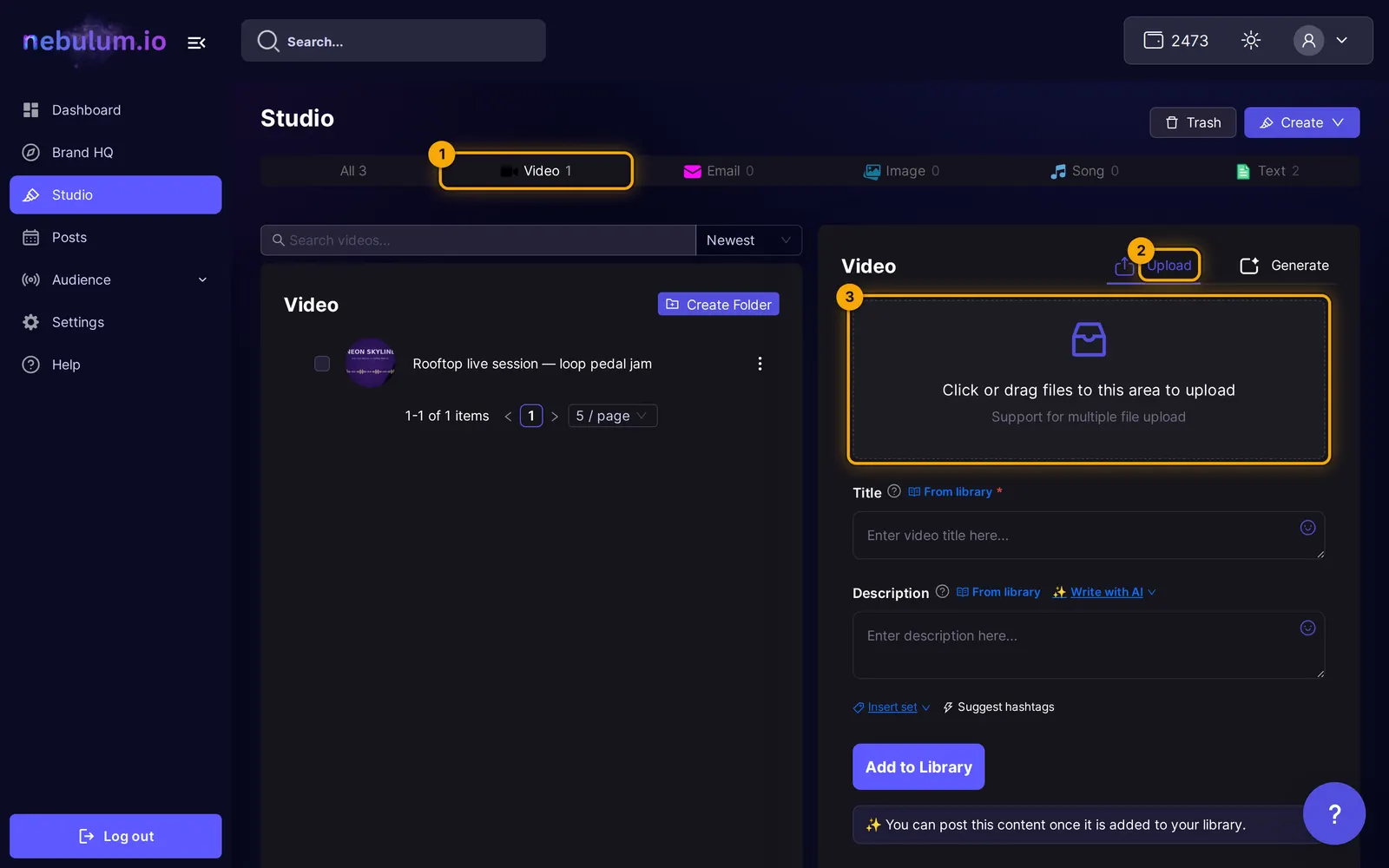Open the 5 / page size dropdown
Image resolution: width=1389 pixels, height=868 pixels.
612,416
